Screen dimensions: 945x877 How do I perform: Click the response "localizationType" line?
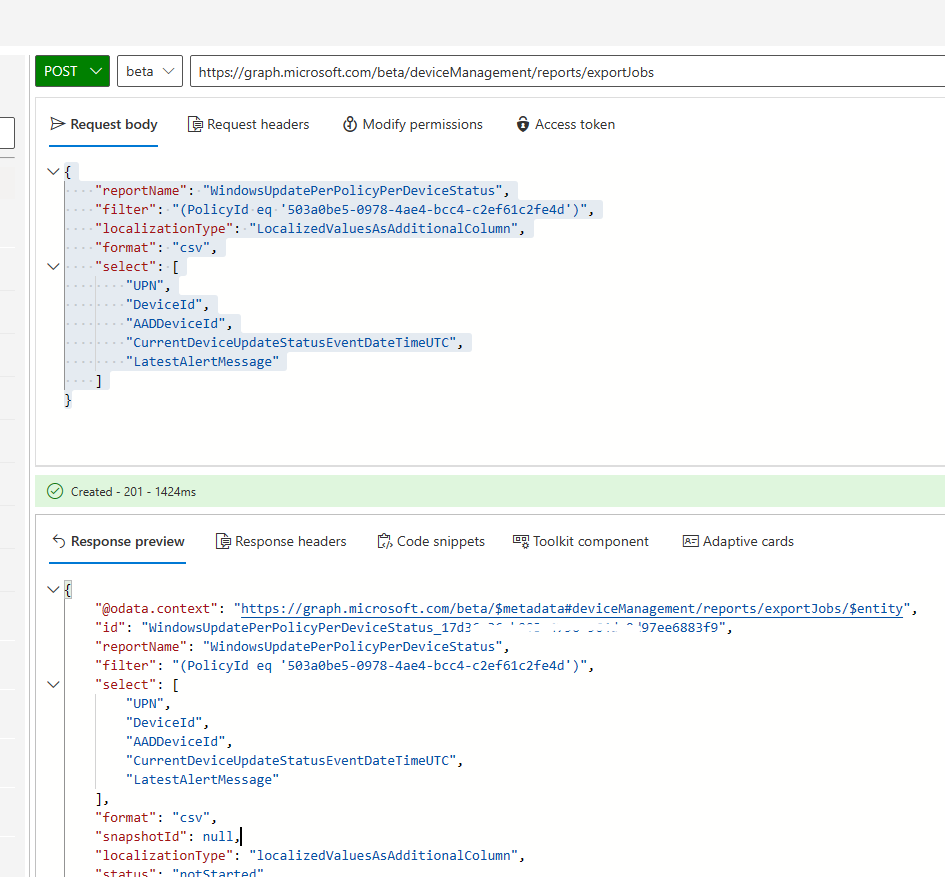click(310, 856)
